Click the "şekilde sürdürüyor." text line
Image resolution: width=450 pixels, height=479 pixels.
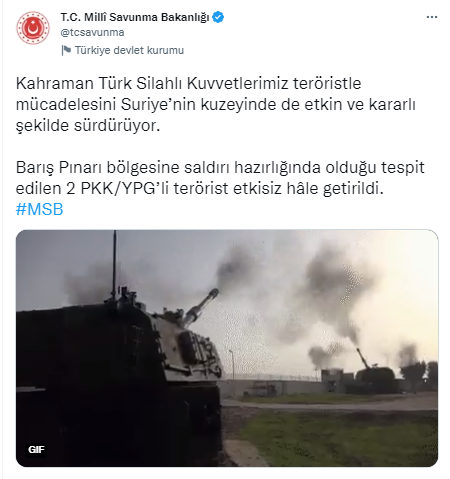(x=88, y=126)
